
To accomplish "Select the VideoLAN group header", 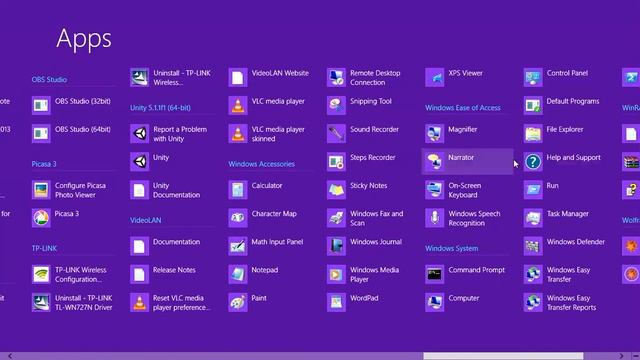I will click(146, 220).
